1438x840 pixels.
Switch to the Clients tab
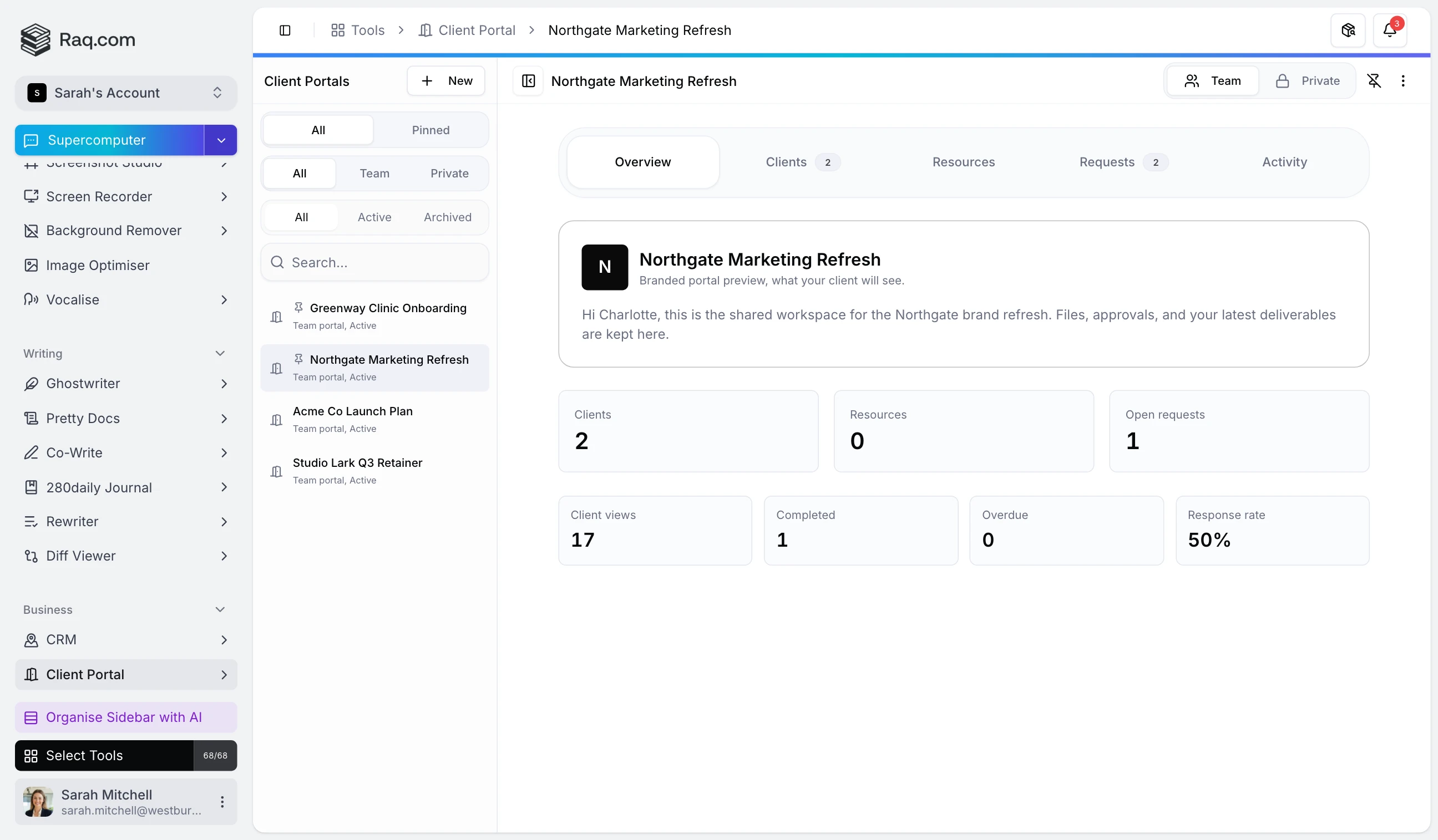click(x=802, y=162)
